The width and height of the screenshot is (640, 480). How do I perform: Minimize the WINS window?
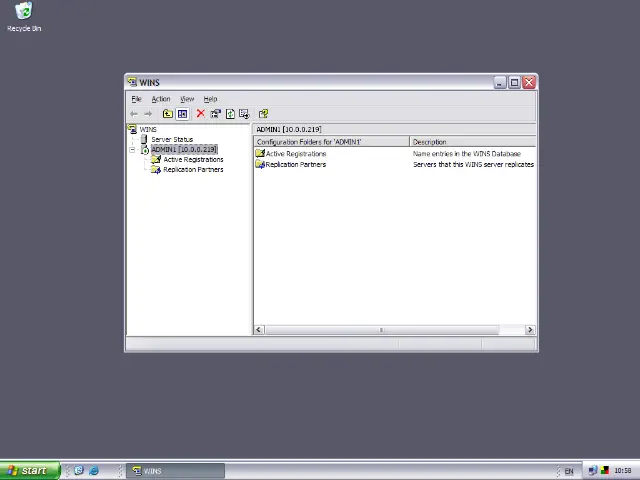pyautogui.click(x=500, y=82)
